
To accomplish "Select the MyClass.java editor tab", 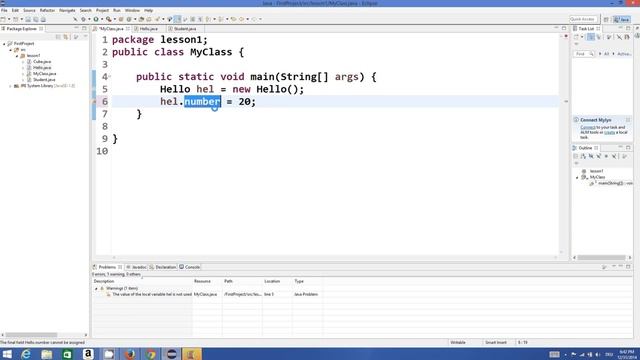I will pyautogui.click(x=111, y=29).
